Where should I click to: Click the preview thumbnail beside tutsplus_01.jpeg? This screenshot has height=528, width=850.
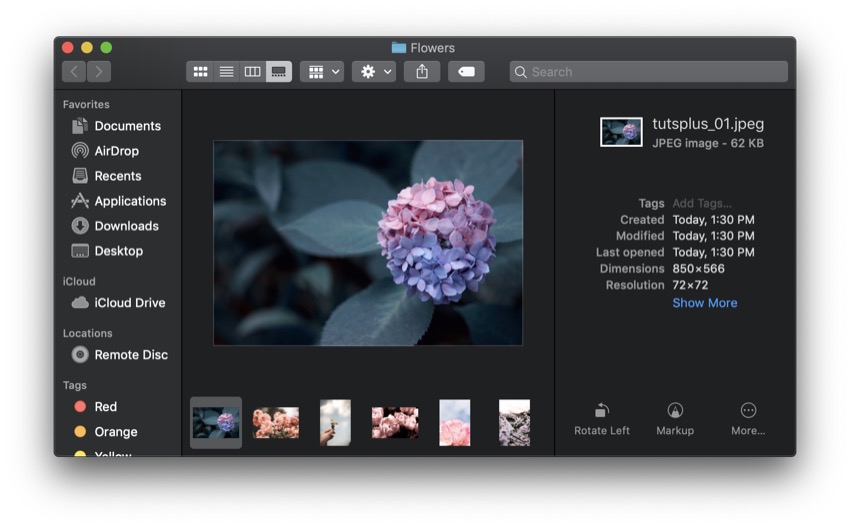[x=621, y=132]
